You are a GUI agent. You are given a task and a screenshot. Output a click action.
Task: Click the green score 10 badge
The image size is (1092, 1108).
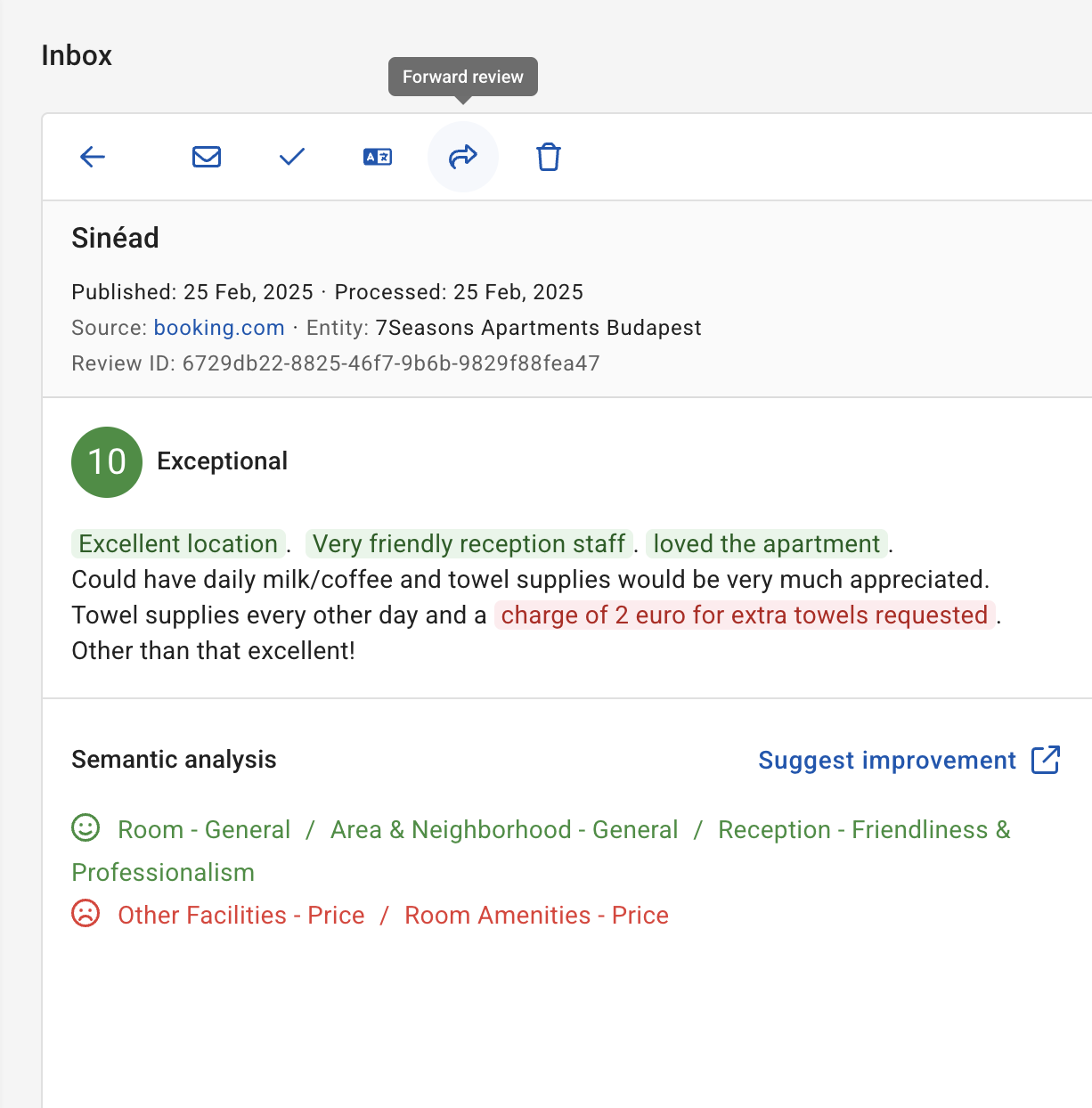point(107,462)
